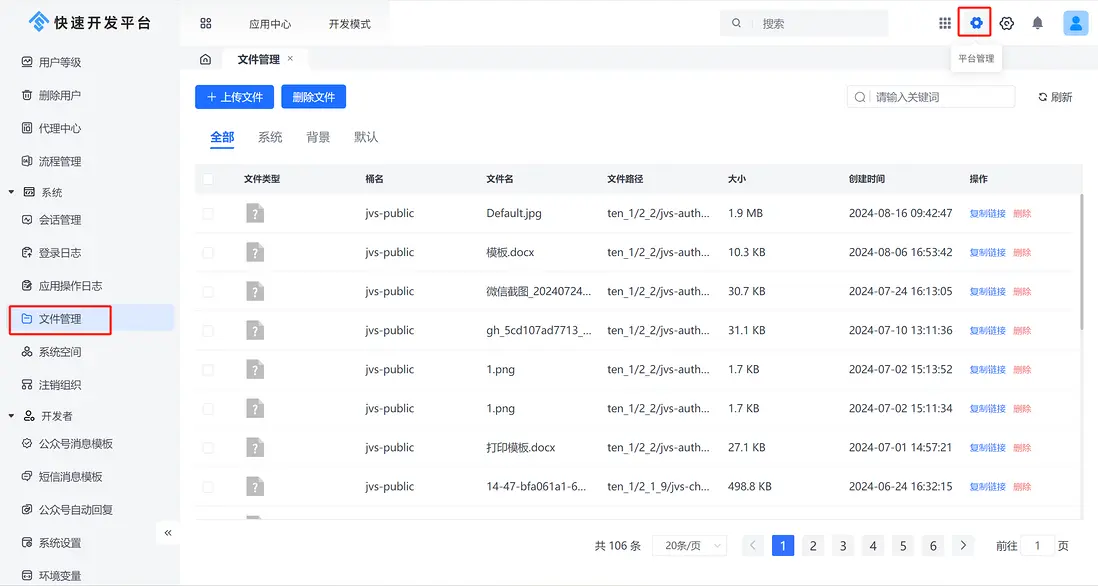Go to page 3
1098x586 pixels.
coord(843,545)
